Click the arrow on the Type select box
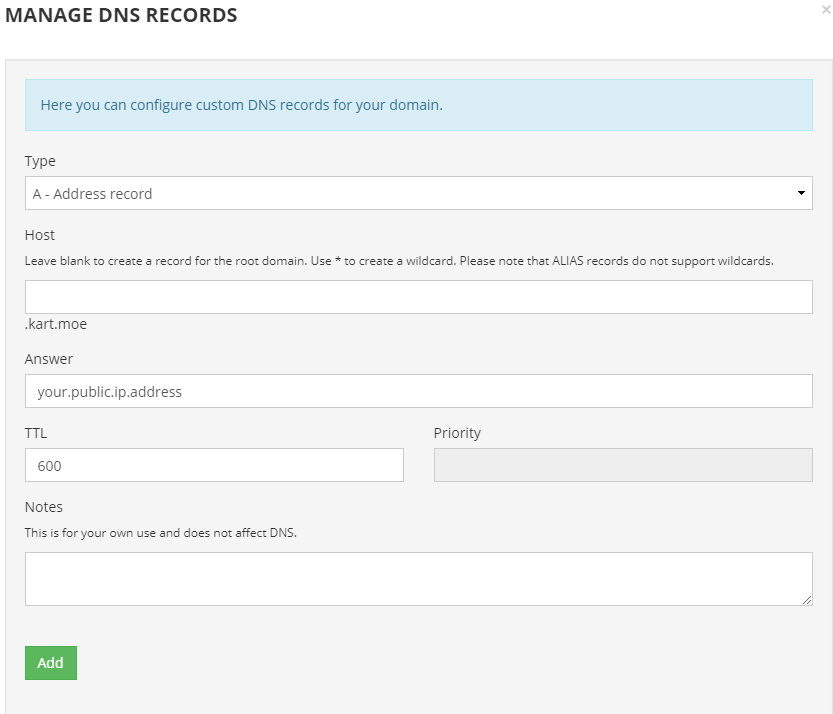The width and height of the screenshot is (833, 714). (801, 193)
